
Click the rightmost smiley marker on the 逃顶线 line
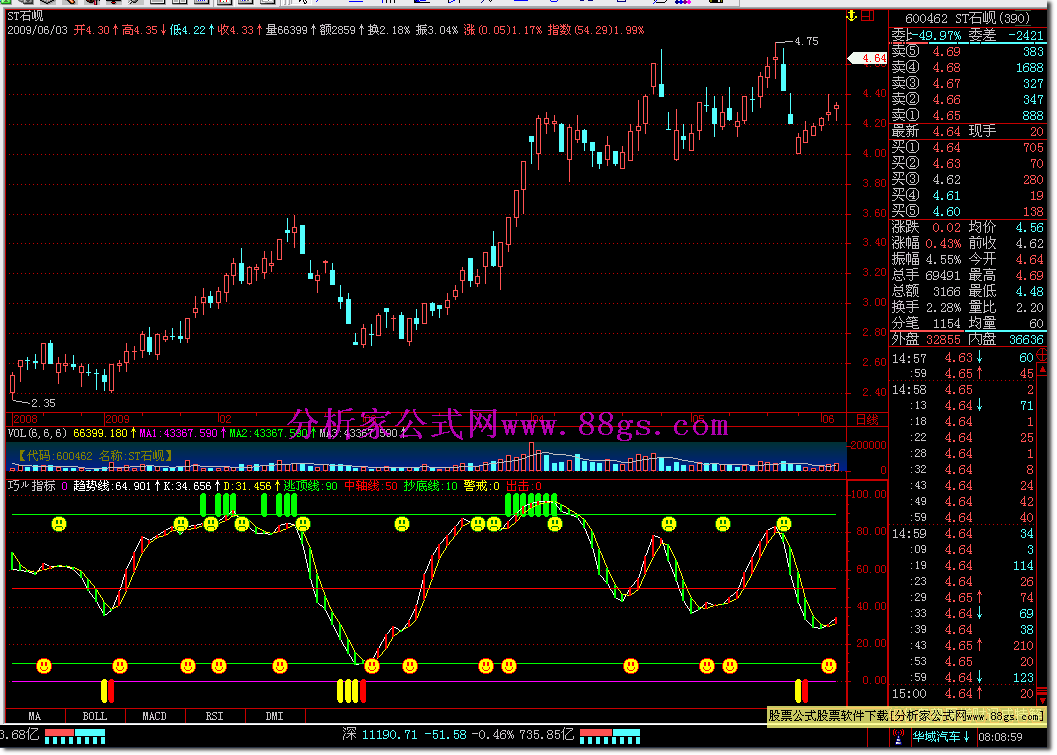tap(783, 523)
